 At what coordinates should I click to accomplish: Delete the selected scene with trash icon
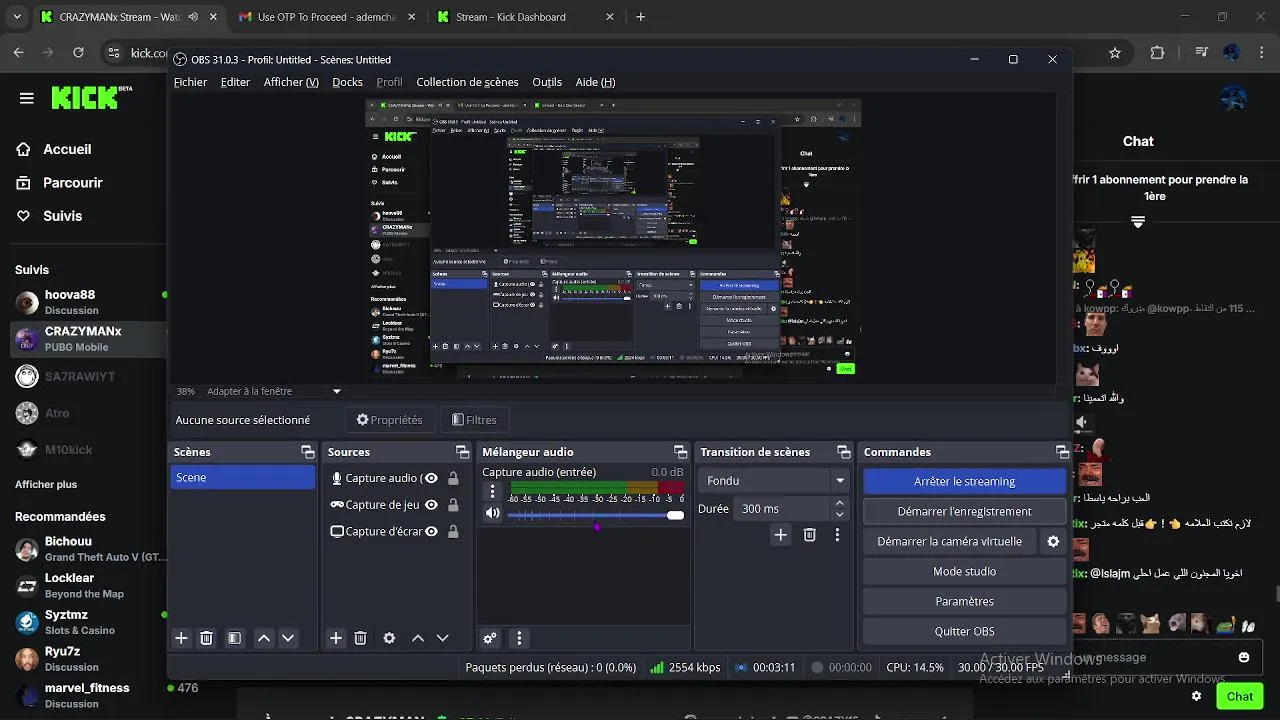coord(207,638)
